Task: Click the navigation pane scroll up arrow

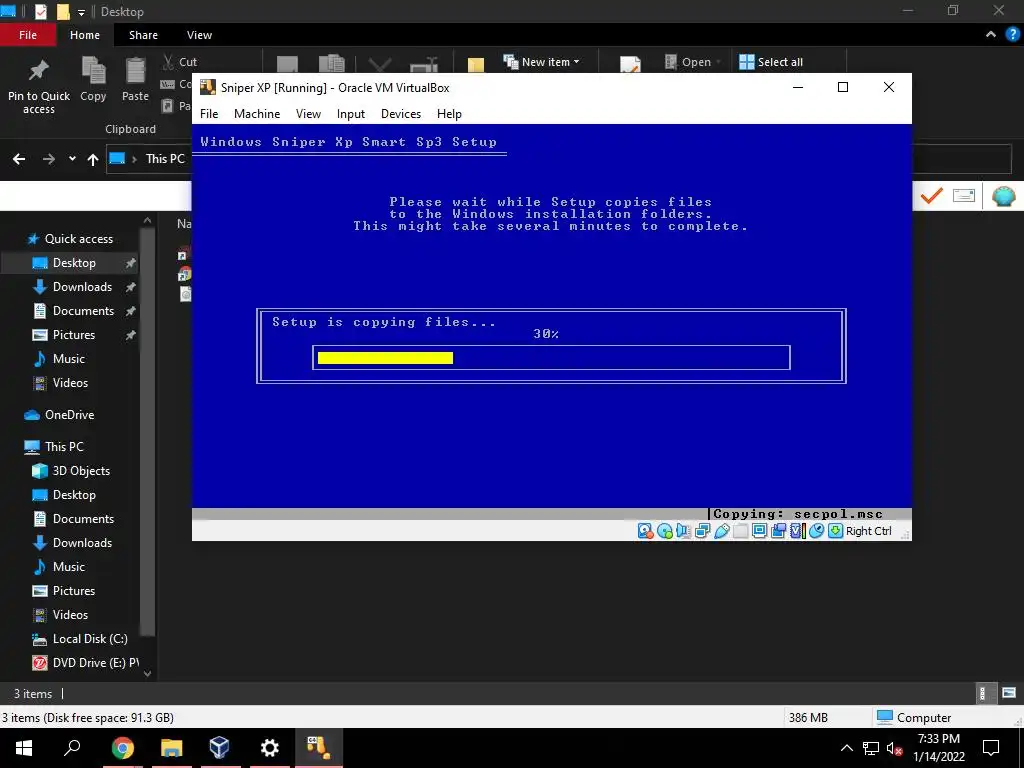Action: pos(148,221)
